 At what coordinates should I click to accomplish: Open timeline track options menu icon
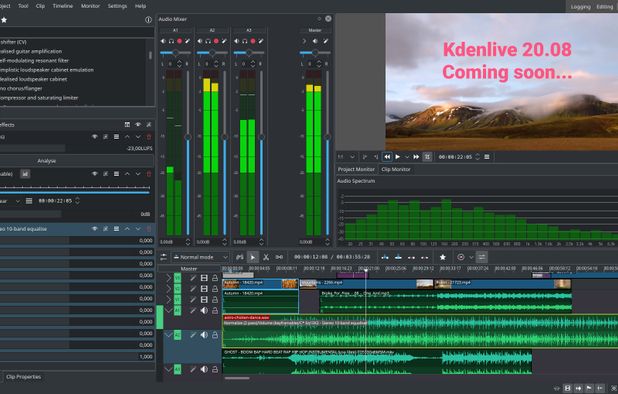[x=164, y=257]
